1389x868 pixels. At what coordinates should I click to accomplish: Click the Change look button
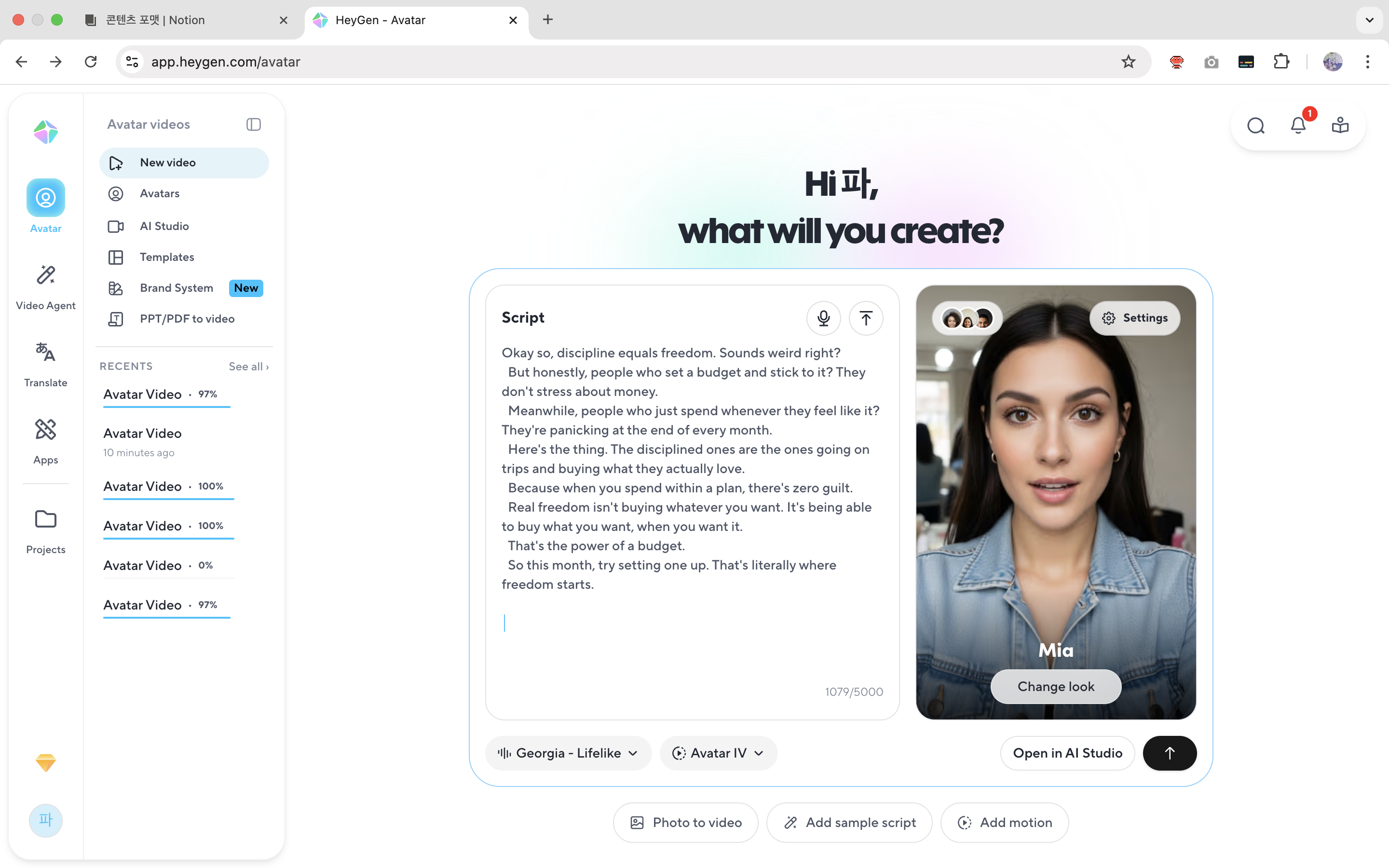[x=1055, y=686]
